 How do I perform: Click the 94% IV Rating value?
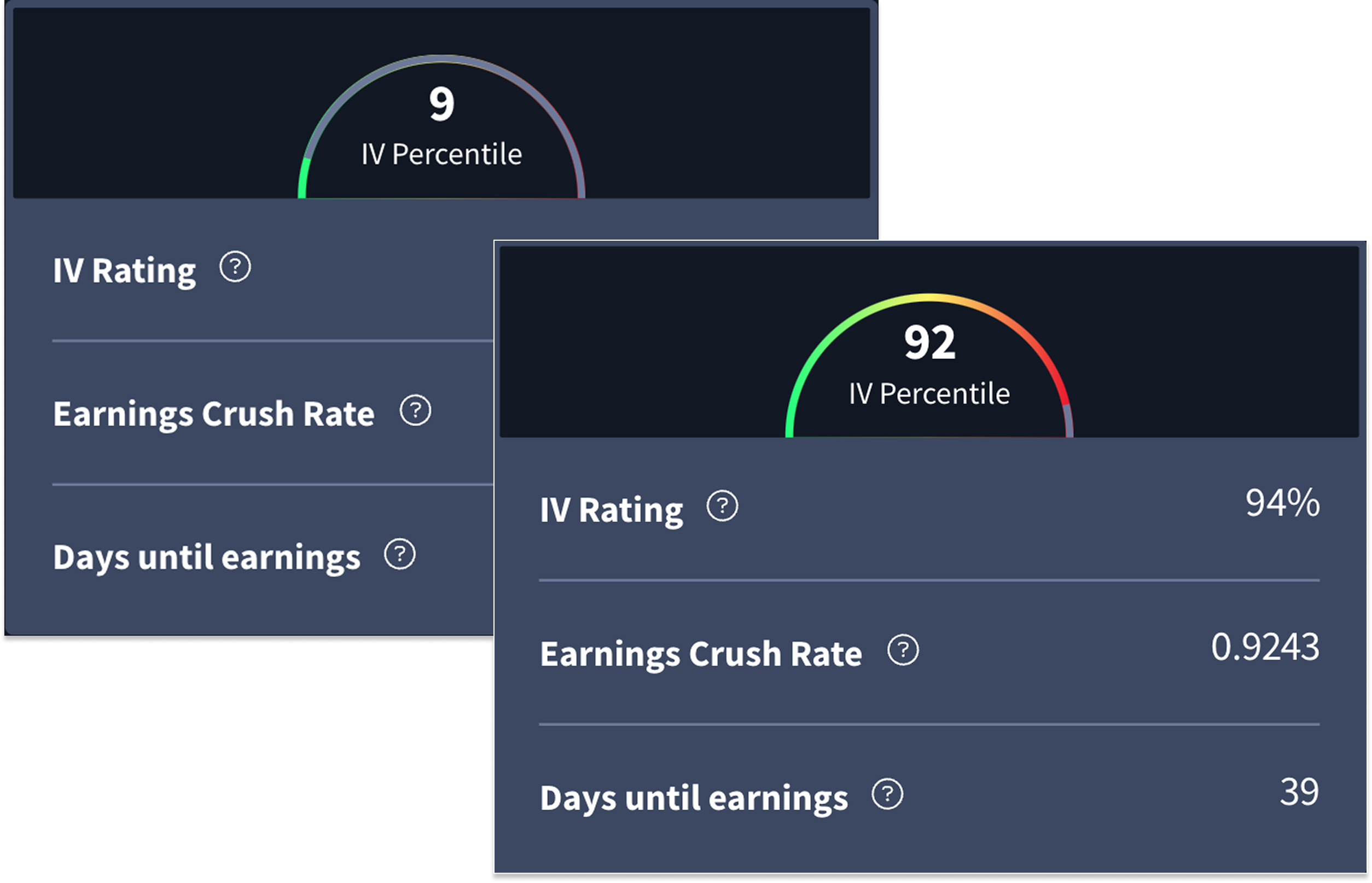coord(1282,503)
